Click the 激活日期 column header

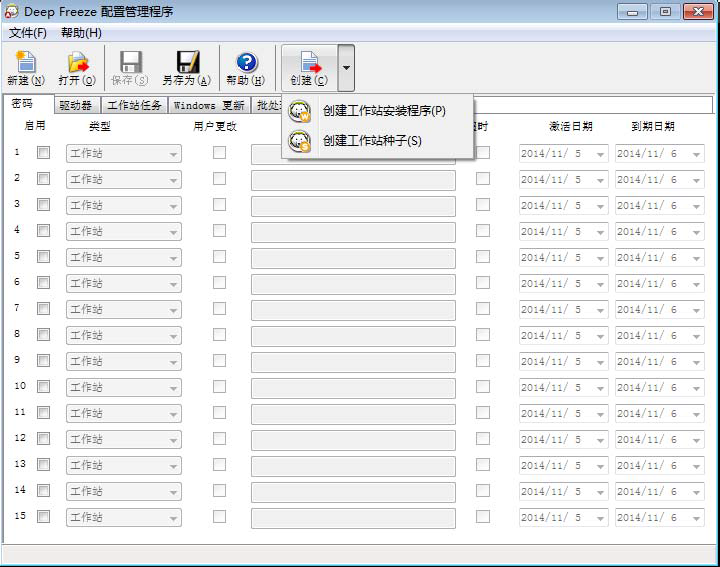(x=570, y=126)
